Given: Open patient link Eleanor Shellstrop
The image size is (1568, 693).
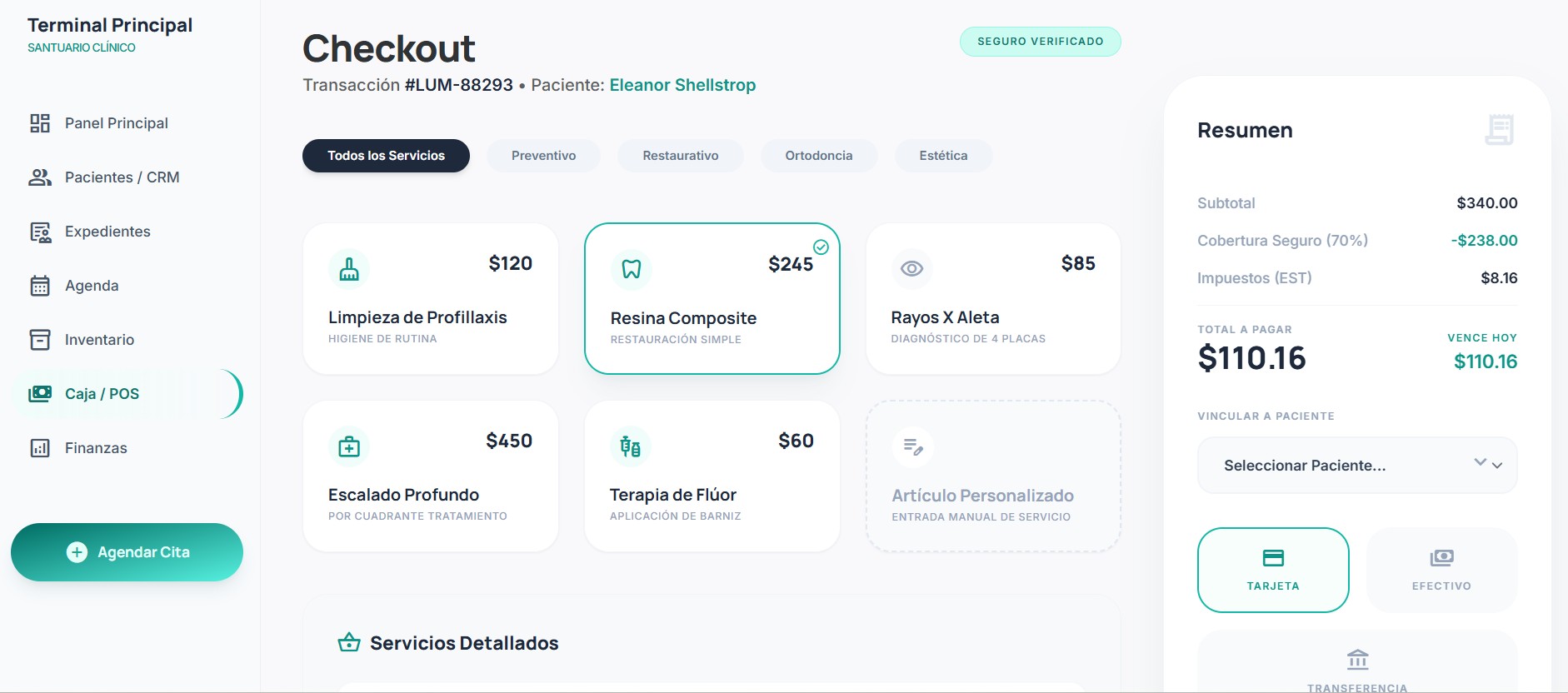Looking at the screenshot, I should tap(682, 85).
